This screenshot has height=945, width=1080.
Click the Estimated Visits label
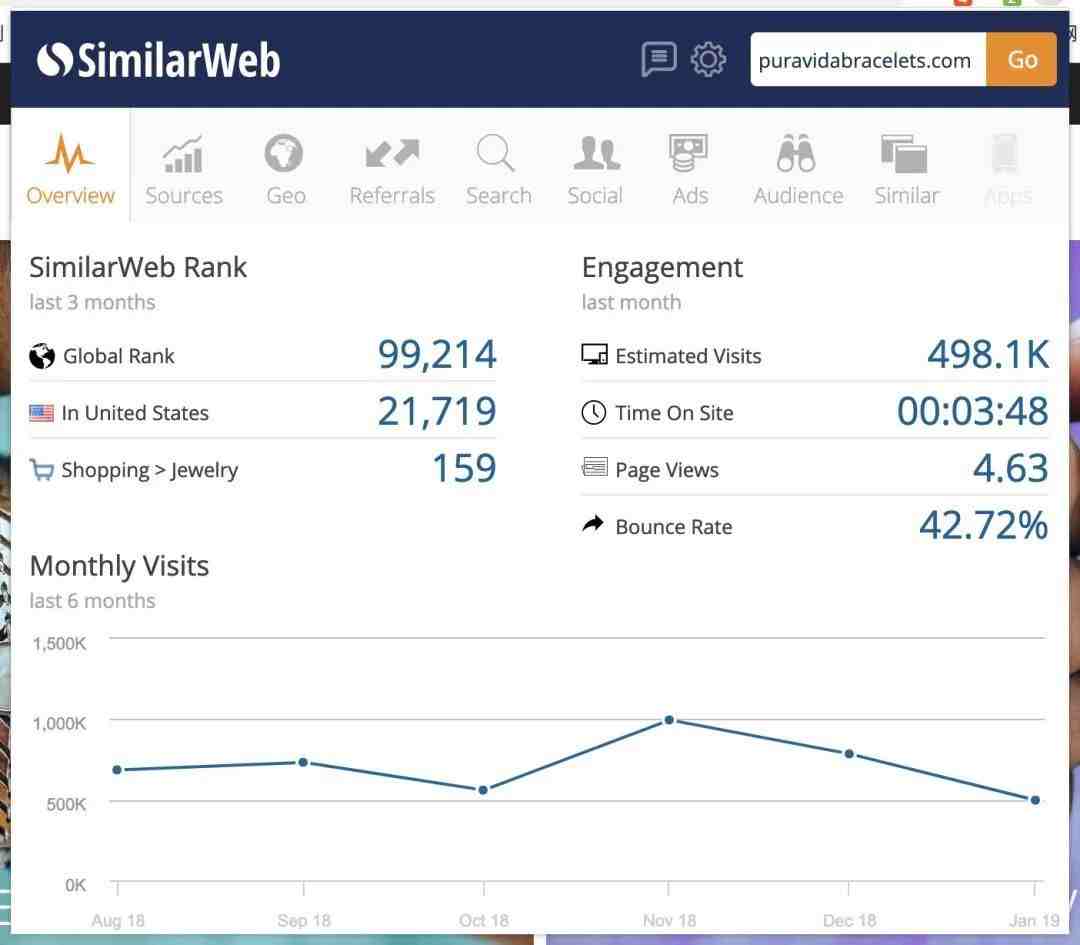(688, 356)
